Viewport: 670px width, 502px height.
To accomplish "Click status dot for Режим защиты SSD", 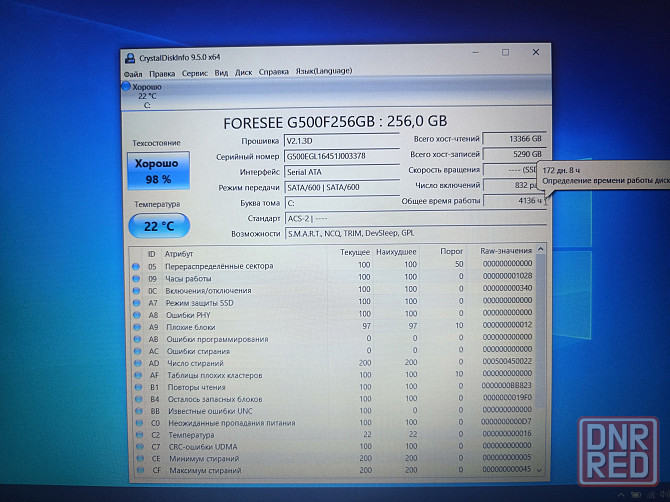I will point(136,303).
